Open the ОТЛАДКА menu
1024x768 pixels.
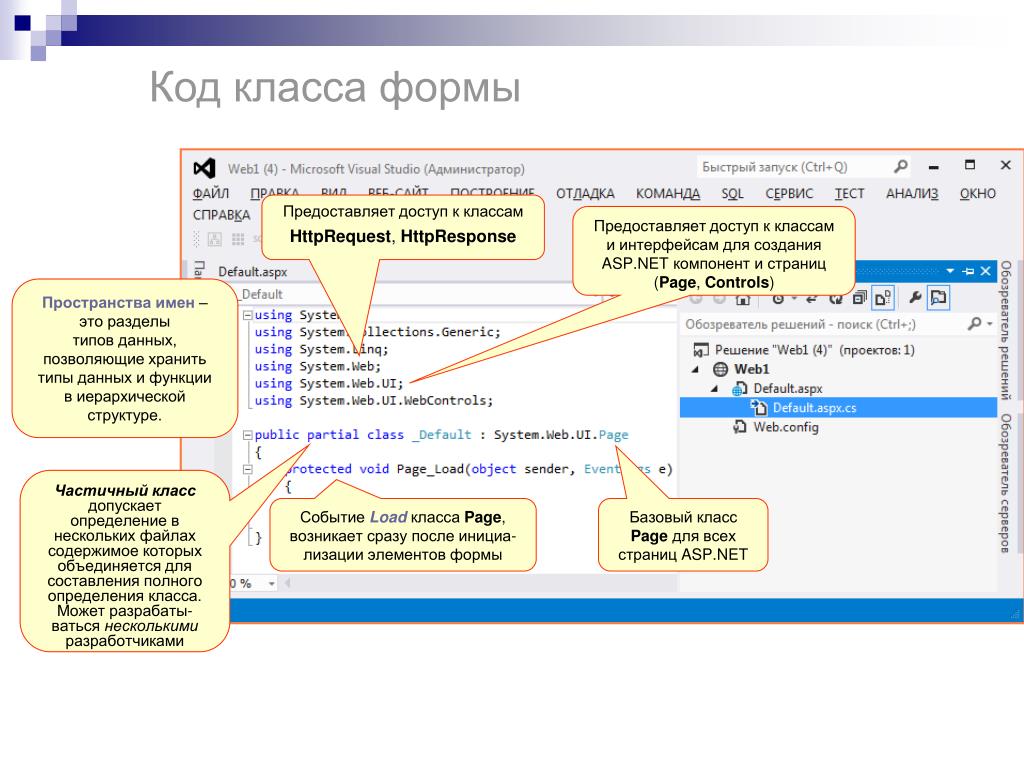tap(585, 193)
